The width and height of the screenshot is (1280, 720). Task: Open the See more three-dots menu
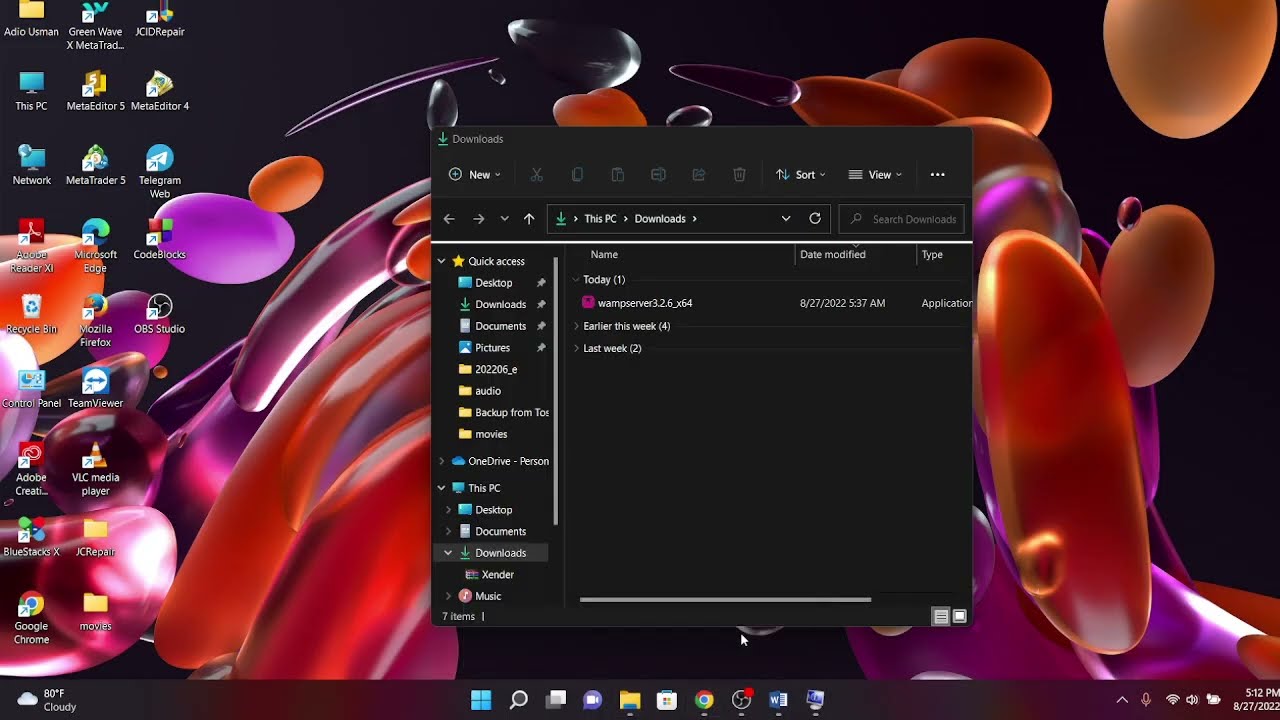point(937,174)
